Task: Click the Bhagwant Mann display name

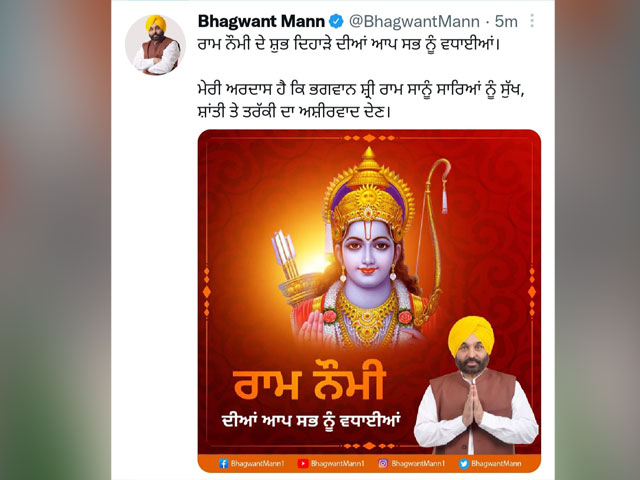Action: [261, 21]
